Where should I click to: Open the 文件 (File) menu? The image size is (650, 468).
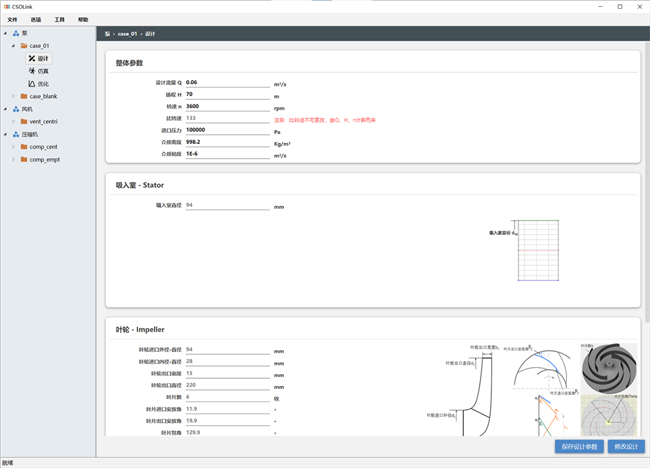[13, 19]
